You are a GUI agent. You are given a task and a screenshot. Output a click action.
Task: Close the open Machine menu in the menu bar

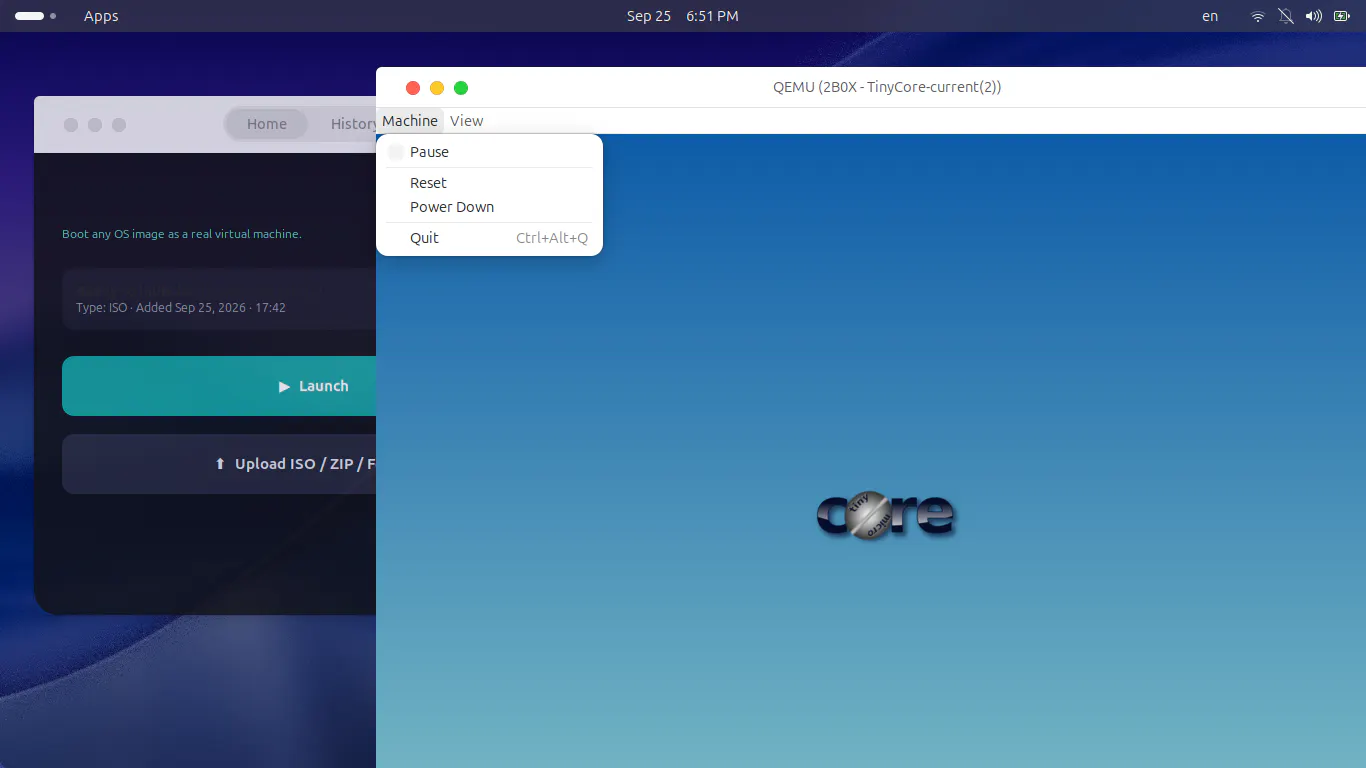click(x=410, y=121)
